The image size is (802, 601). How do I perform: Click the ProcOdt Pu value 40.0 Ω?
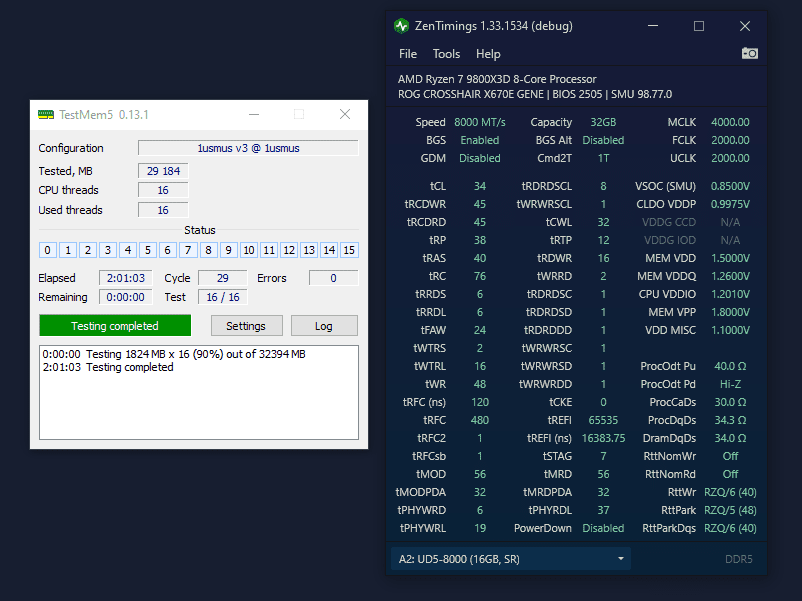(x=730, y=366)
